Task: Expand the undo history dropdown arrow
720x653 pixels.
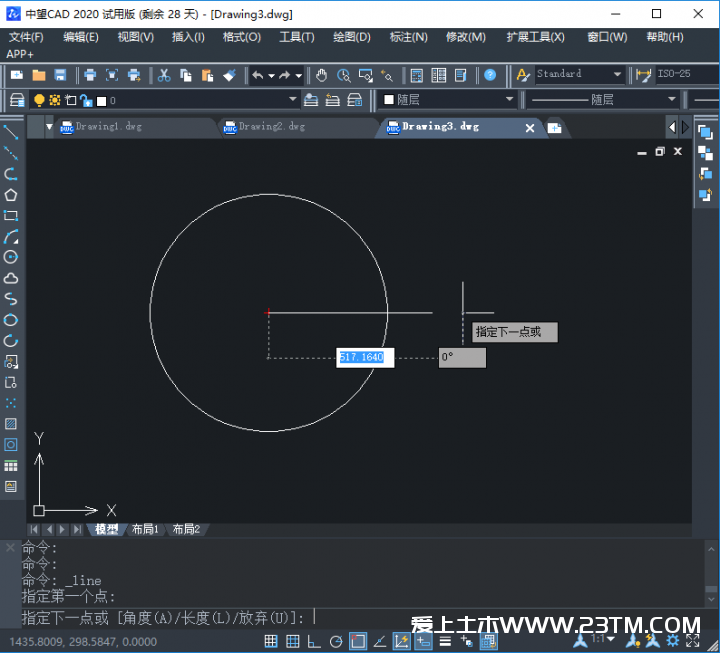Action: (272, 75)
